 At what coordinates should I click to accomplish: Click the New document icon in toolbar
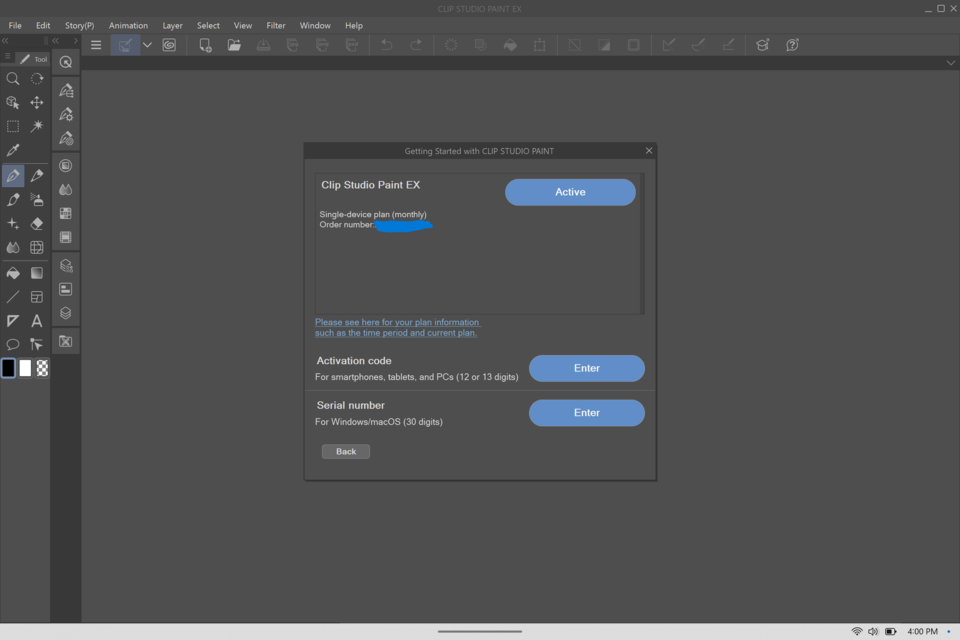205,45
